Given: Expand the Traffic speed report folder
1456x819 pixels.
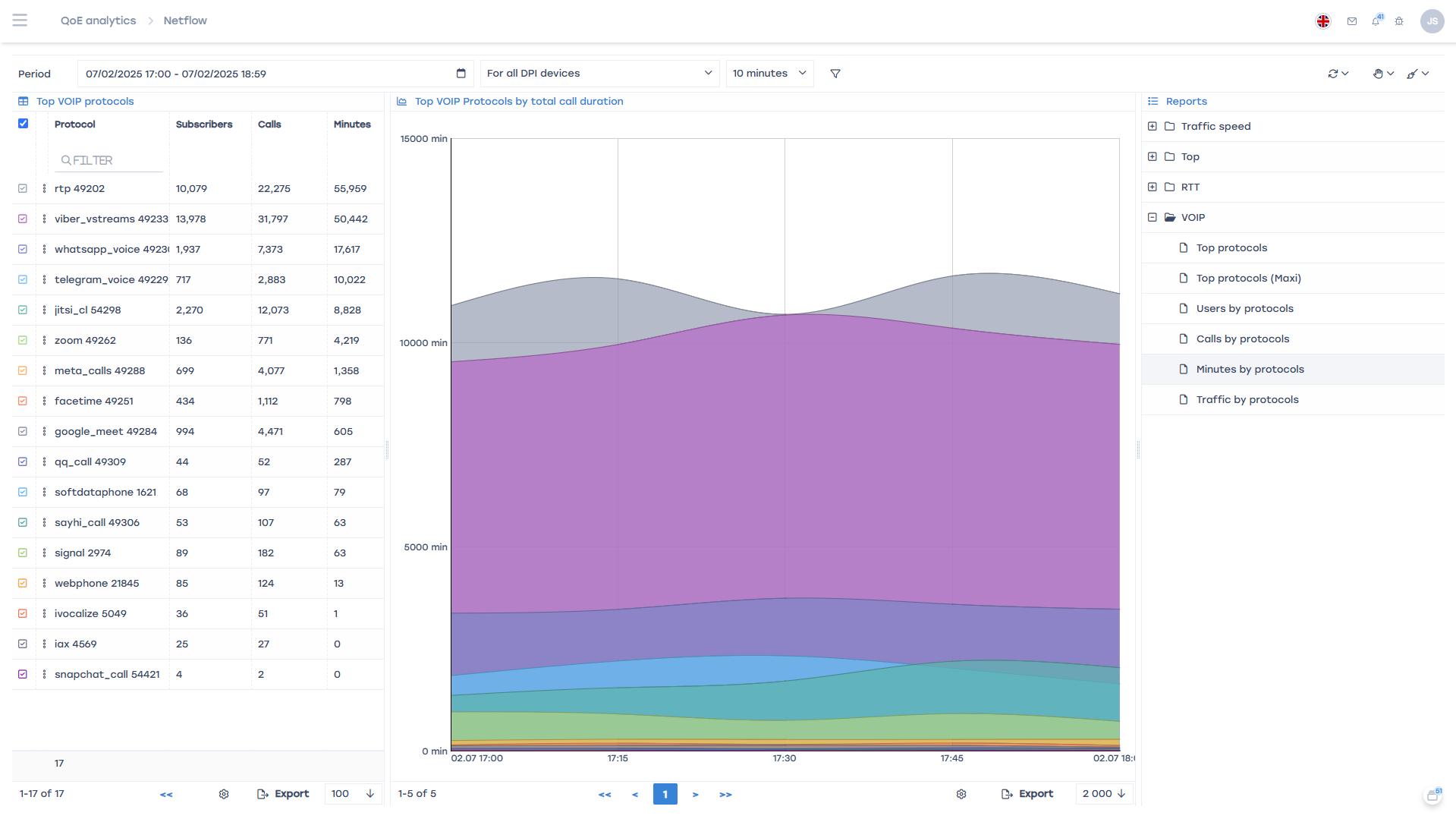Looking at the screenshot, I should (x=1153, y=126).
